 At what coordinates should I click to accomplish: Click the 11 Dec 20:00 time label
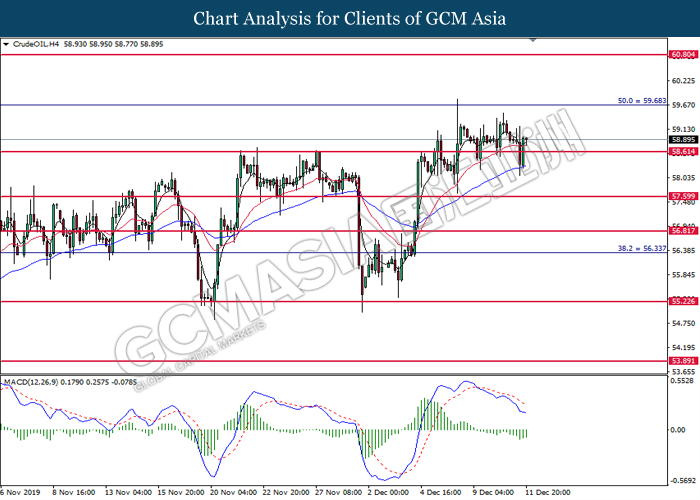coord(547,492)
